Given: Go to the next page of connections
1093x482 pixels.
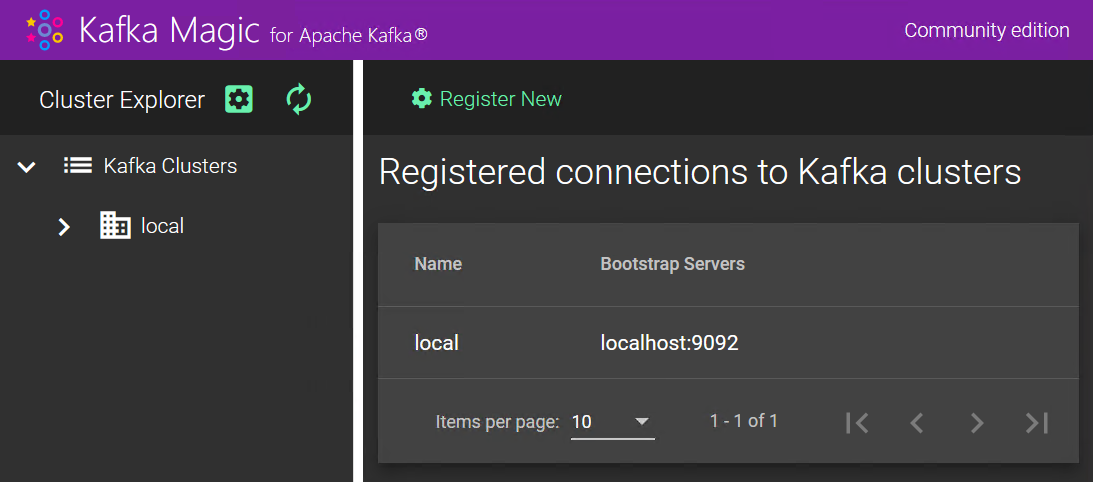Looking at the screenshot, I should (977, 422).
